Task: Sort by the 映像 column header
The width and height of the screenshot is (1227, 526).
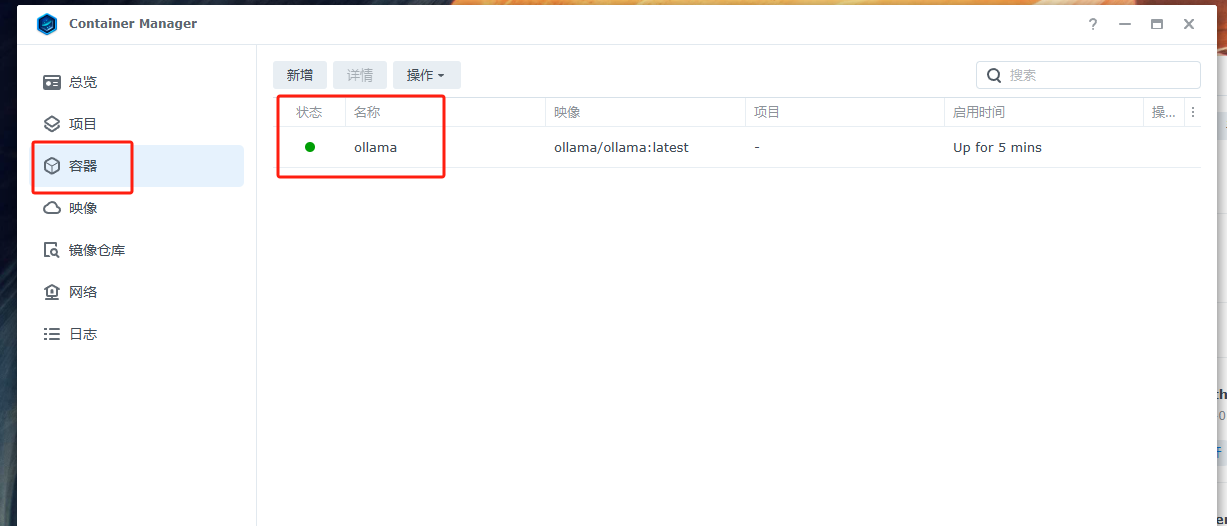Action: (645, 112)
